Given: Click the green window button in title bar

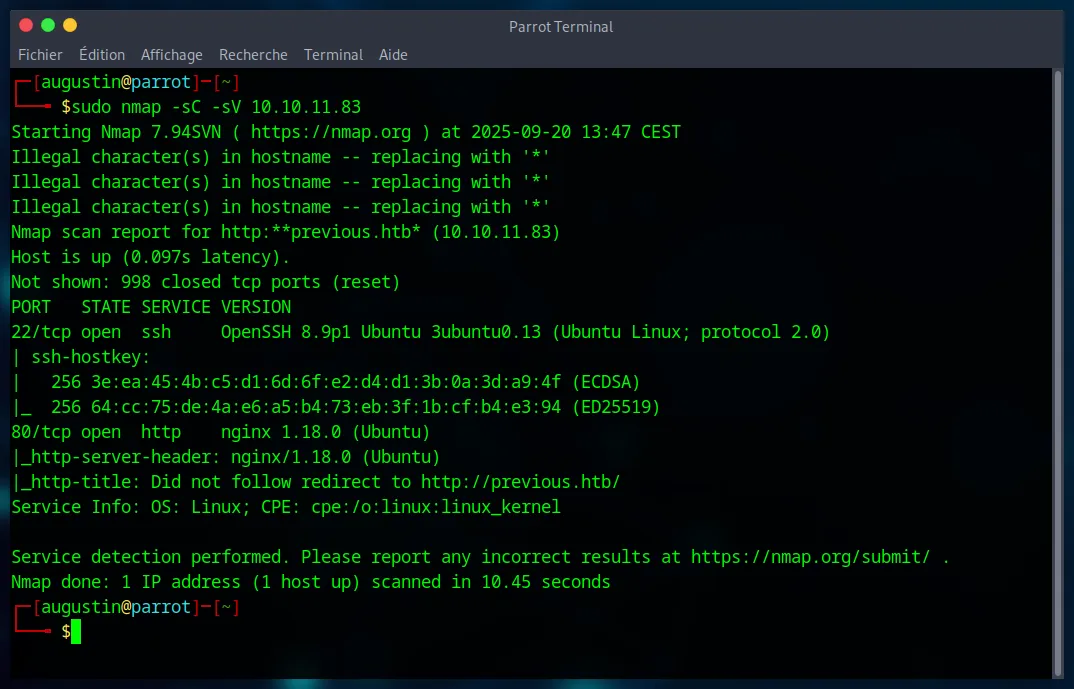Looking at the screenshot, I should click(x=47, y=25).
